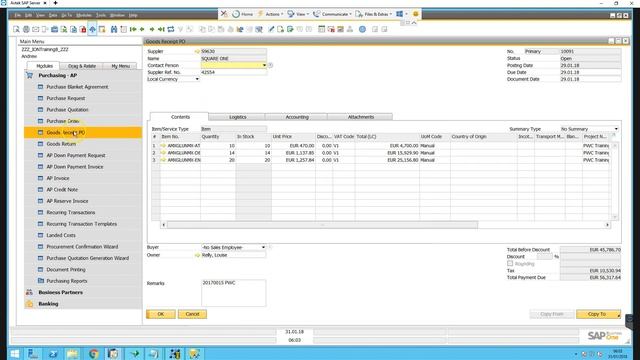This screenshot has height=360, width=640.
Task: Select the EUR 470.00 unit price cell
Action: (293, 146)
